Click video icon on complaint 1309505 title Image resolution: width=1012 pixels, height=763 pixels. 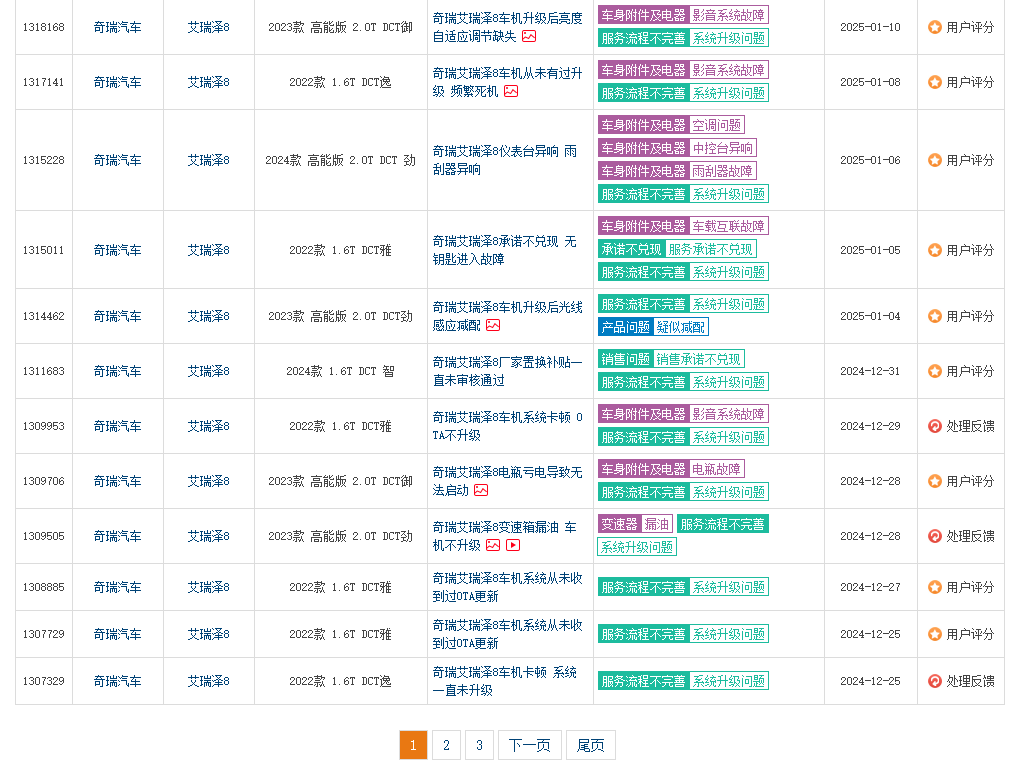pyautogui.click(x=513, y=545)
